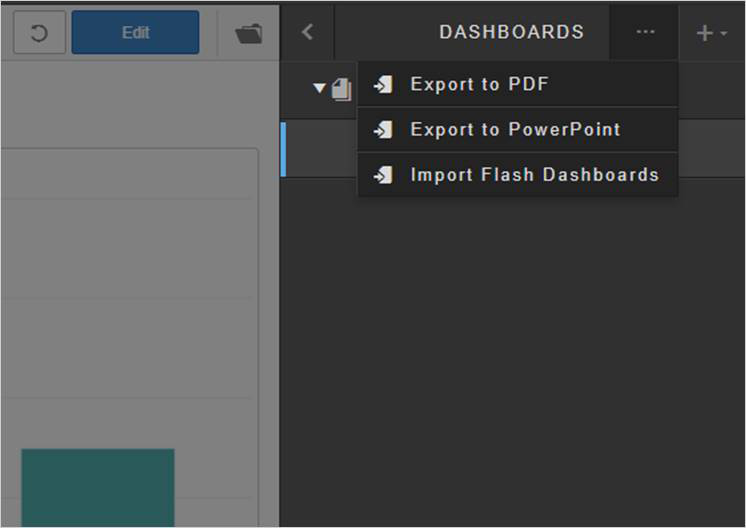
Task: Collapse the dashboard tree triangle
Action: point(320,88)
